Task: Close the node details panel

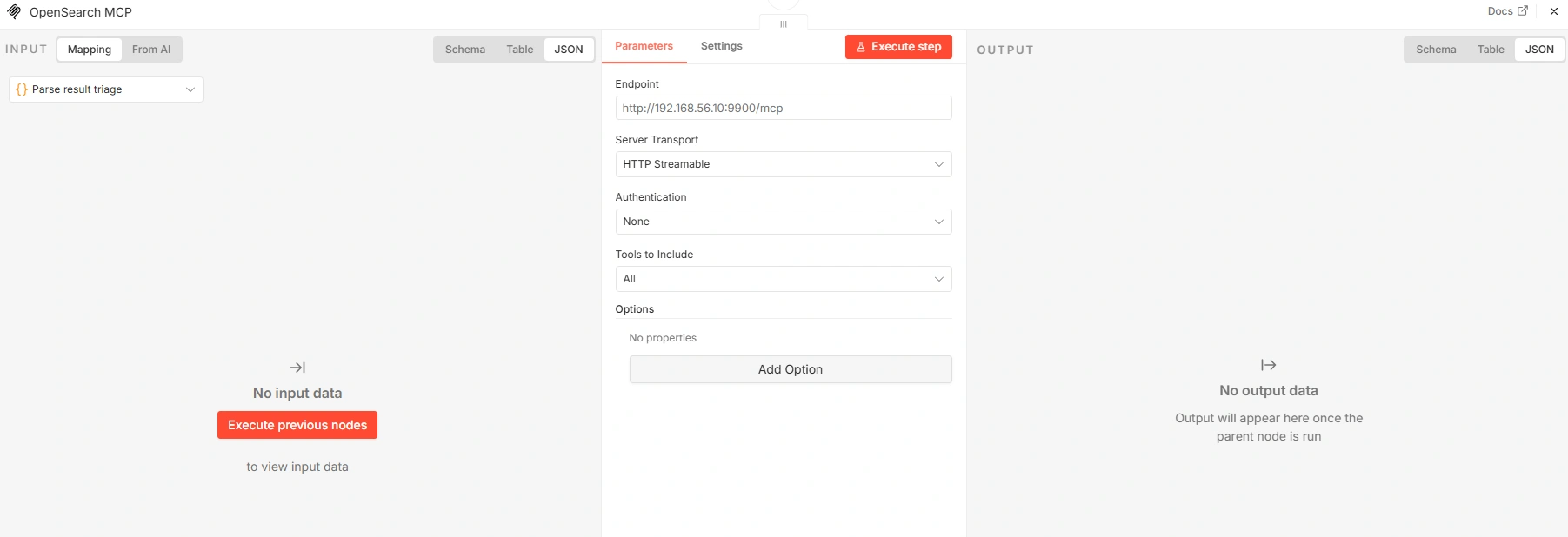Action: point(1553,12)
